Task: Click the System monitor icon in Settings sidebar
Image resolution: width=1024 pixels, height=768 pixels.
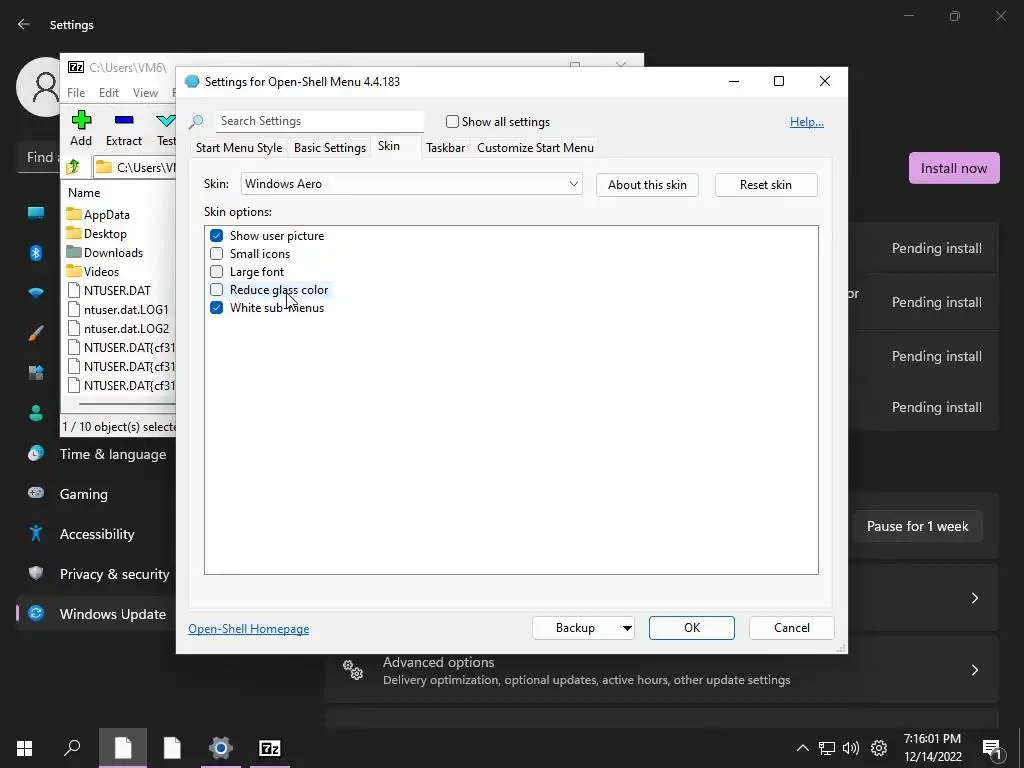Action: 36,212
